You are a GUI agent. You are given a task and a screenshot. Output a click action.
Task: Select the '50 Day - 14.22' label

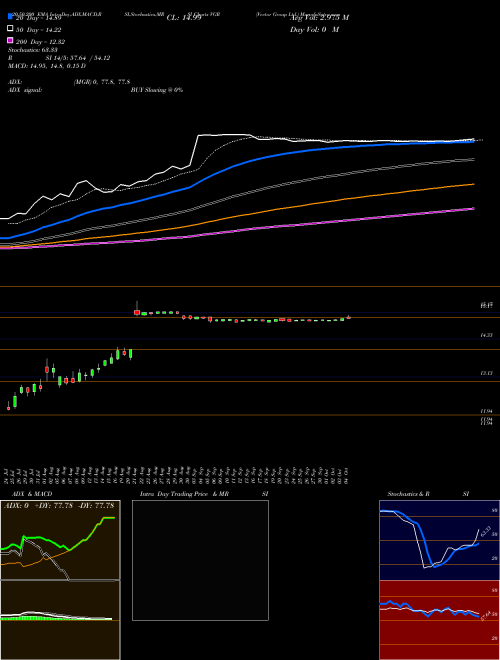click(x=39, y=29)
